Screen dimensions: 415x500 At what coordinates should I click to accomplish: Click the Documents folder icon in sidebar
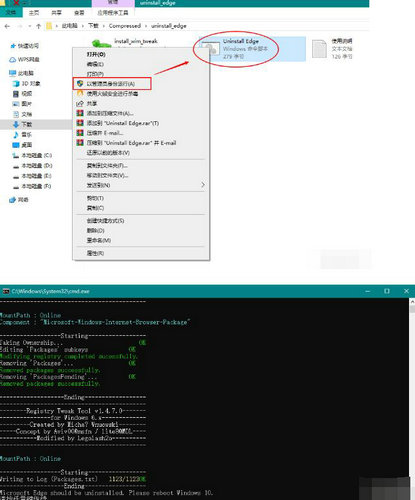(16, 114)
